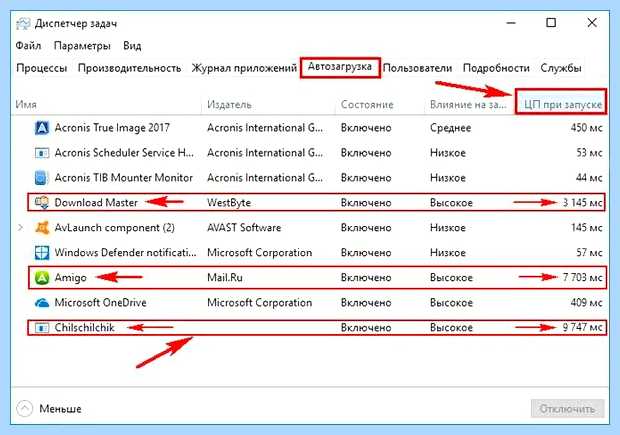Screen dimensions: 620x435
Task: Sort by the Состояние column header
Action: 367,105
